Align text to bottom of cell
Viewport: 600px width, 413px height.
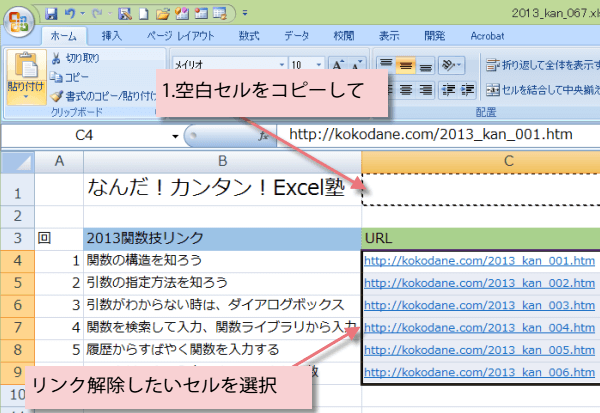pos(425,65)
